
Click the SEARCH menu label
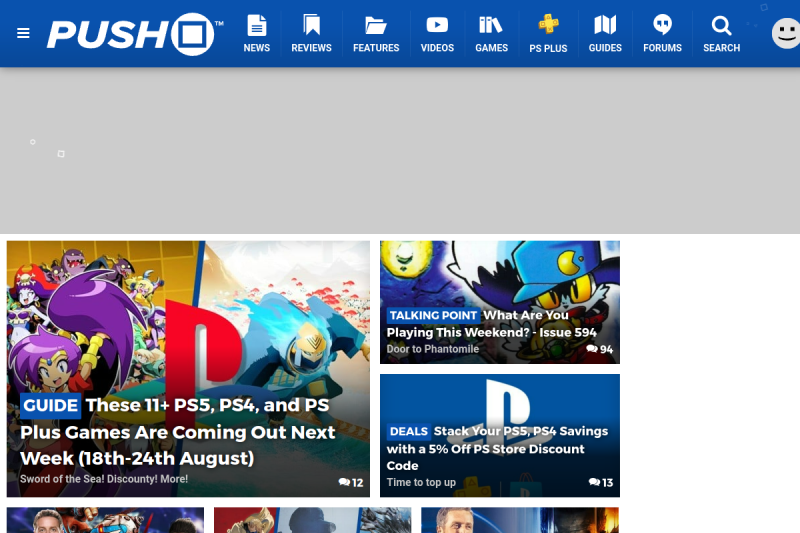pyautogui.click(x=721, y=48)
